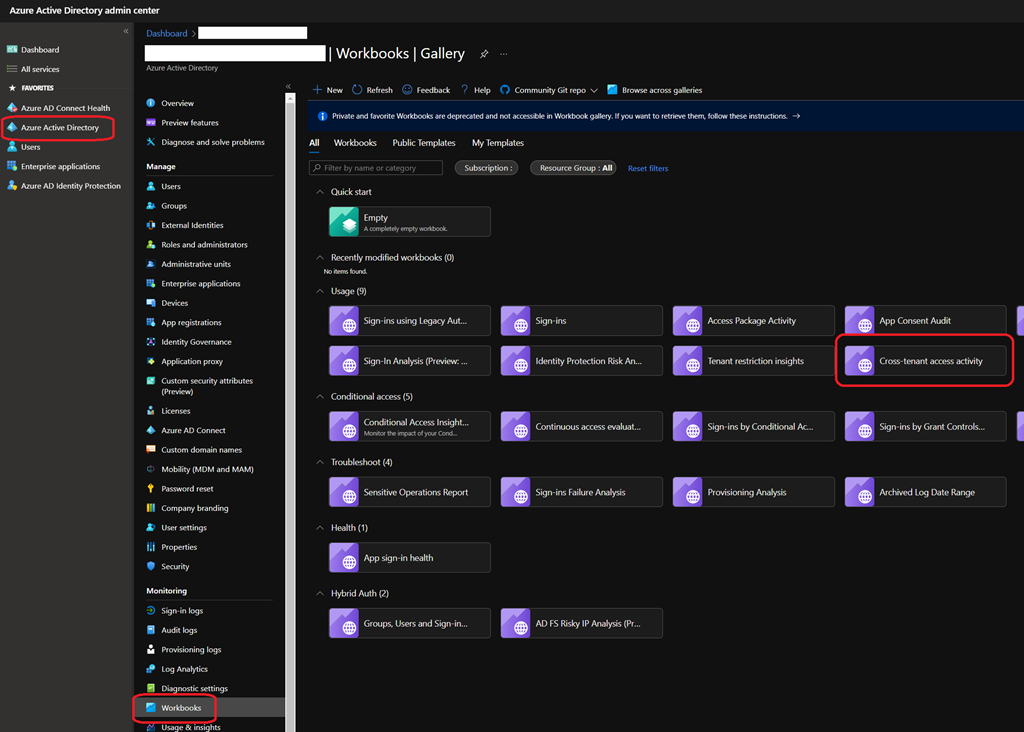Viewport: 1024px width, 732px height.
Task: Click the Reset filters link
Action: 648,169
